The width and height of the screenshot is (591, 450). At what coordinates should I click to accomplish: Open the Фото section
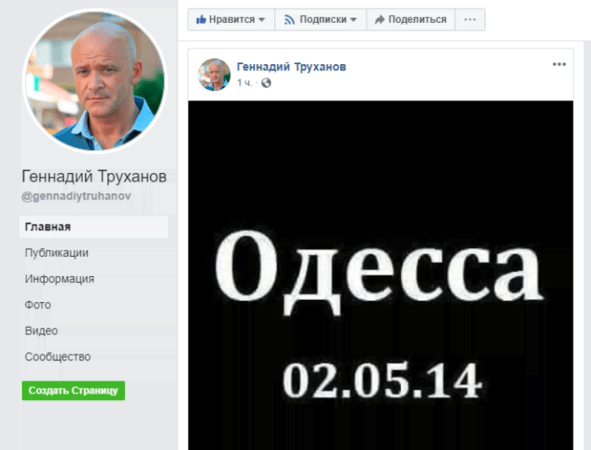[x=38, y=305]
